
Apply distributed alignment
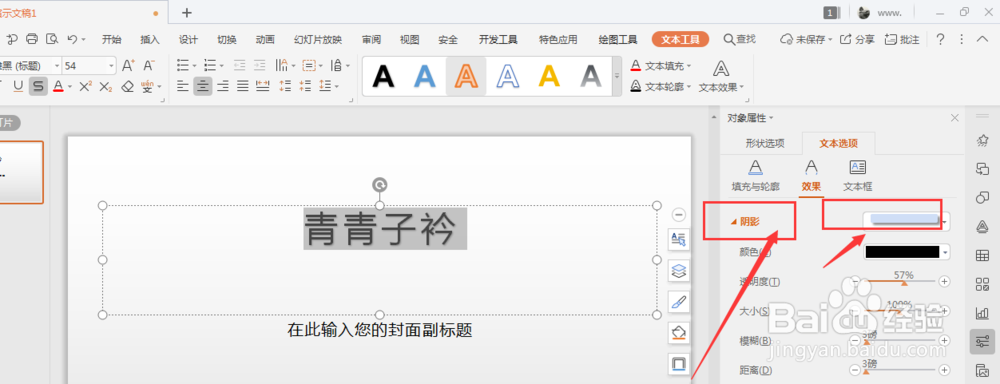click(x=262, y=86)
